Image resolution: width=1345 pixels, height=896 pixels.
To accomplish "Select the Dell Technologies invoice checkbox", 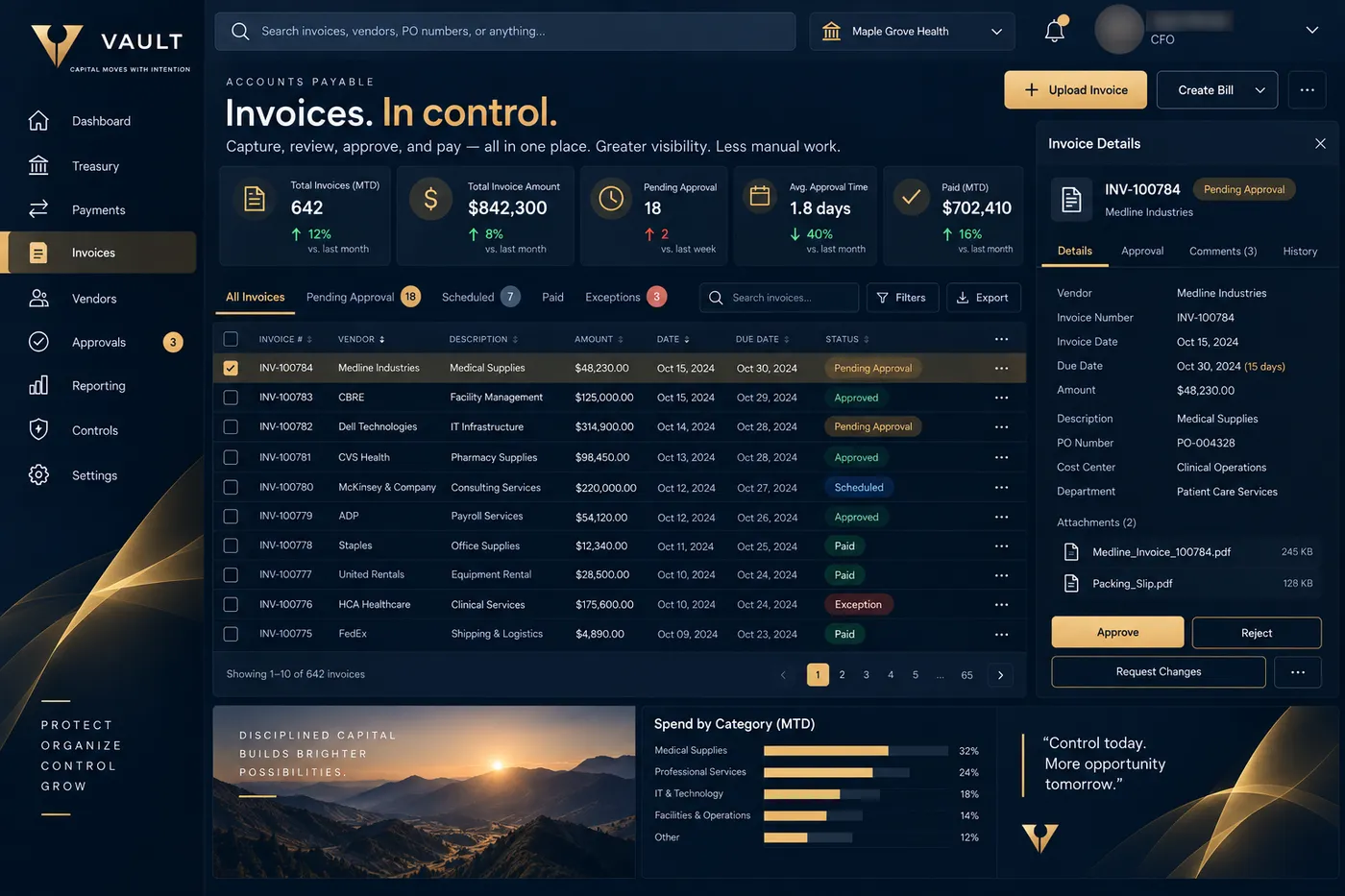I will click(x=231, y=426).
